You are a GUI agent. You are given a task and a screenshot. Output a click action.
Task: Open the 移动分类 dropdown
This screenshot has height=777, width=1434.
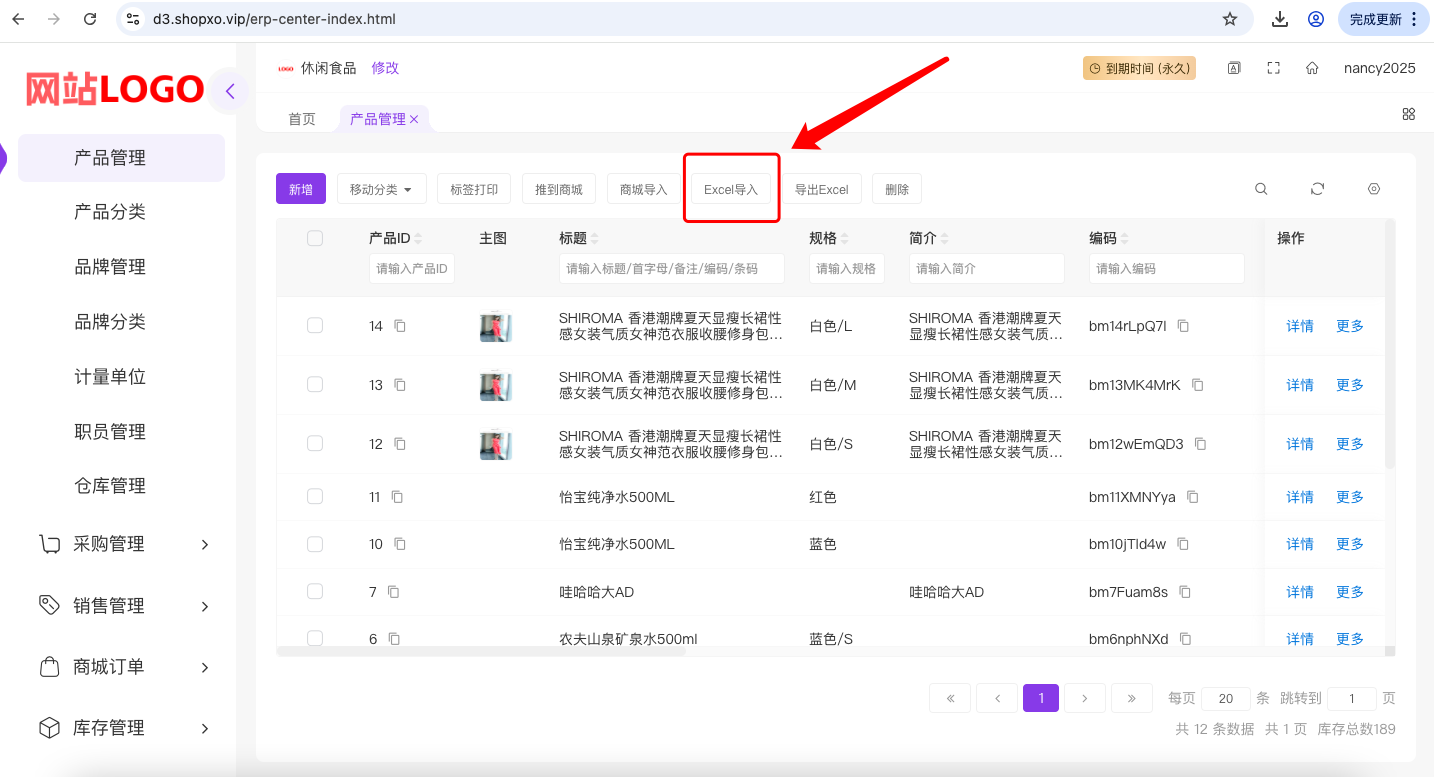click(382, 189)
